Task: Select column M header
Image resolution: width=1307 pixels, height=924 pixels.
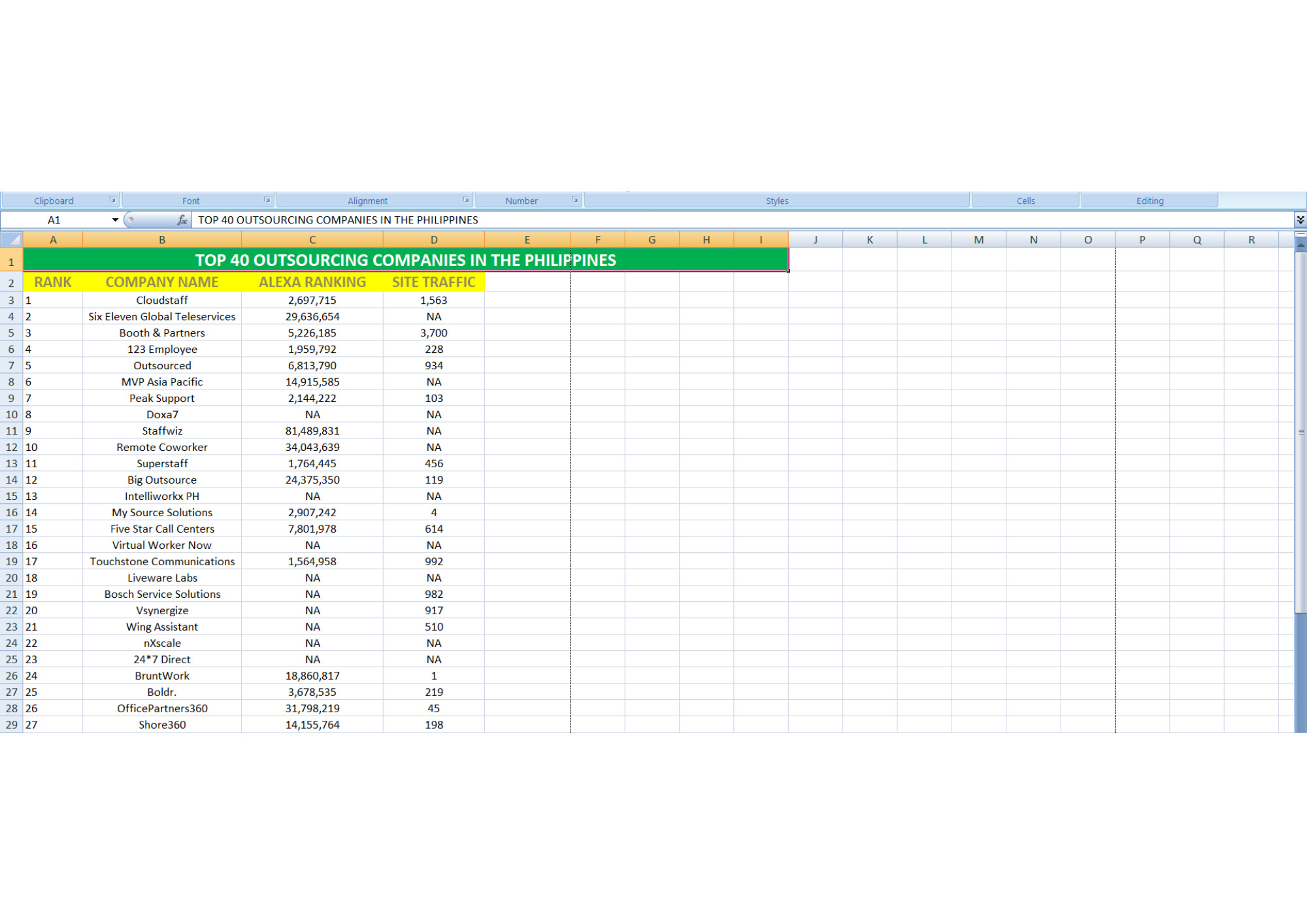Action: [x=978, y=240]
